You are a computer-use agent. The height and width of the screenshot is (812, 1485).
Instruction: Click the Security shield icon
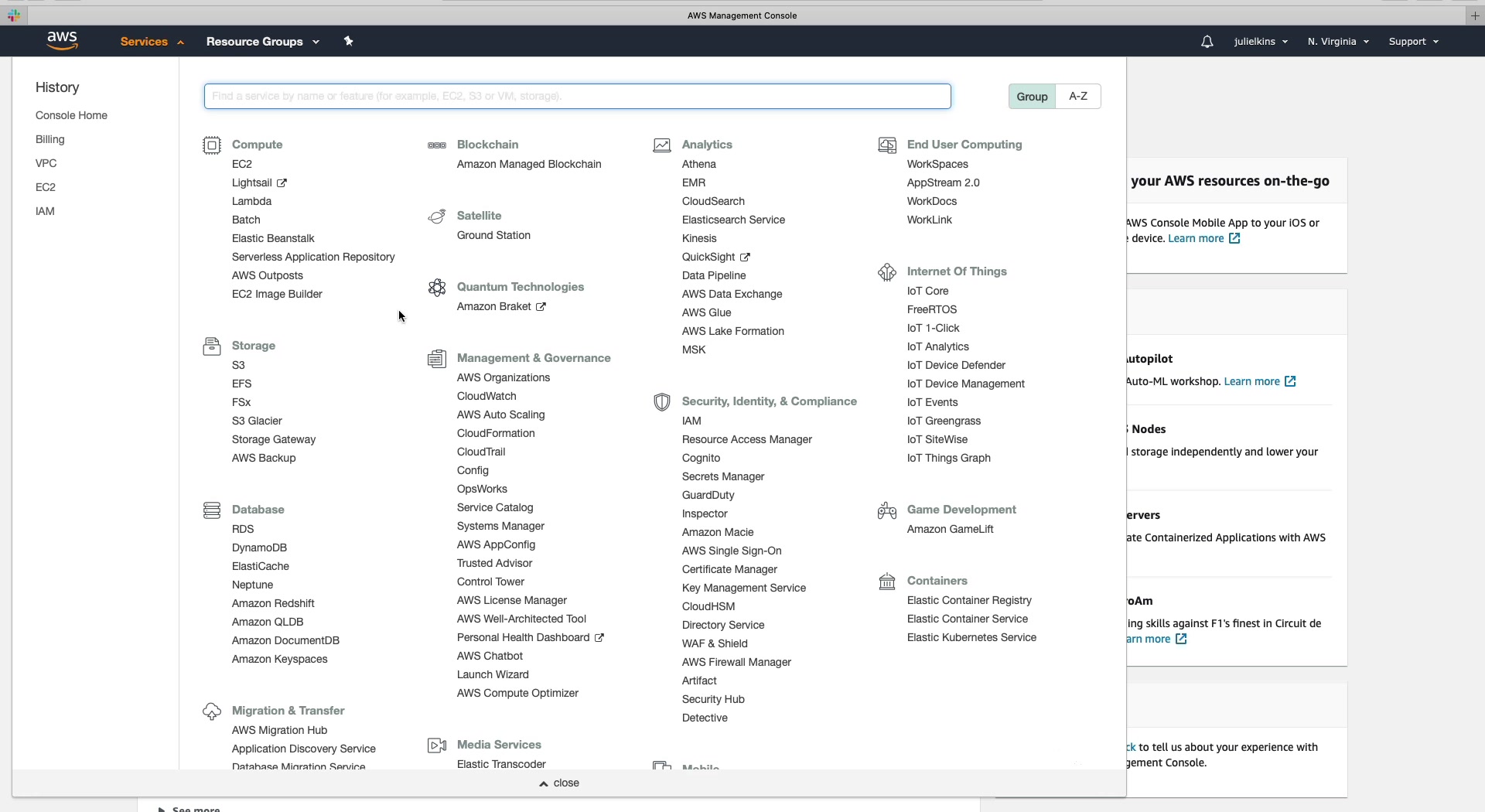pyautogui.click(x=662, y=402)
